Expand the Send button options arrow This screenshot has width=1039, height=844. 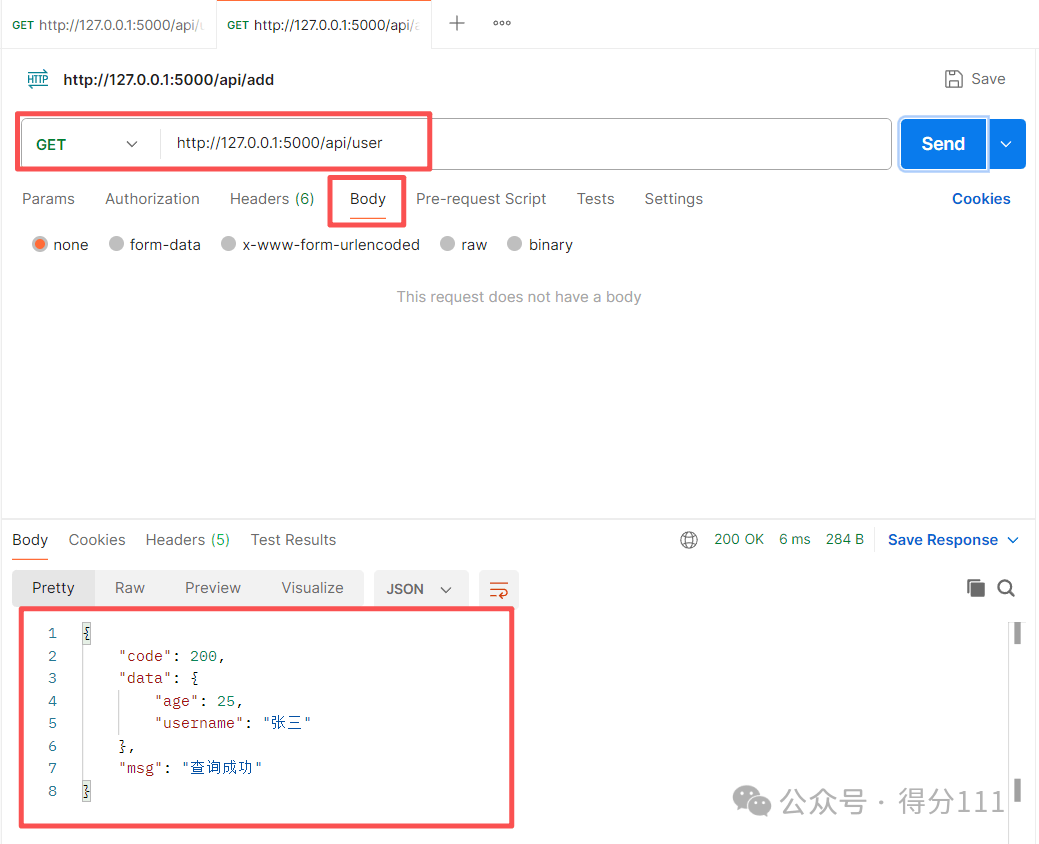click(1007, 144)
